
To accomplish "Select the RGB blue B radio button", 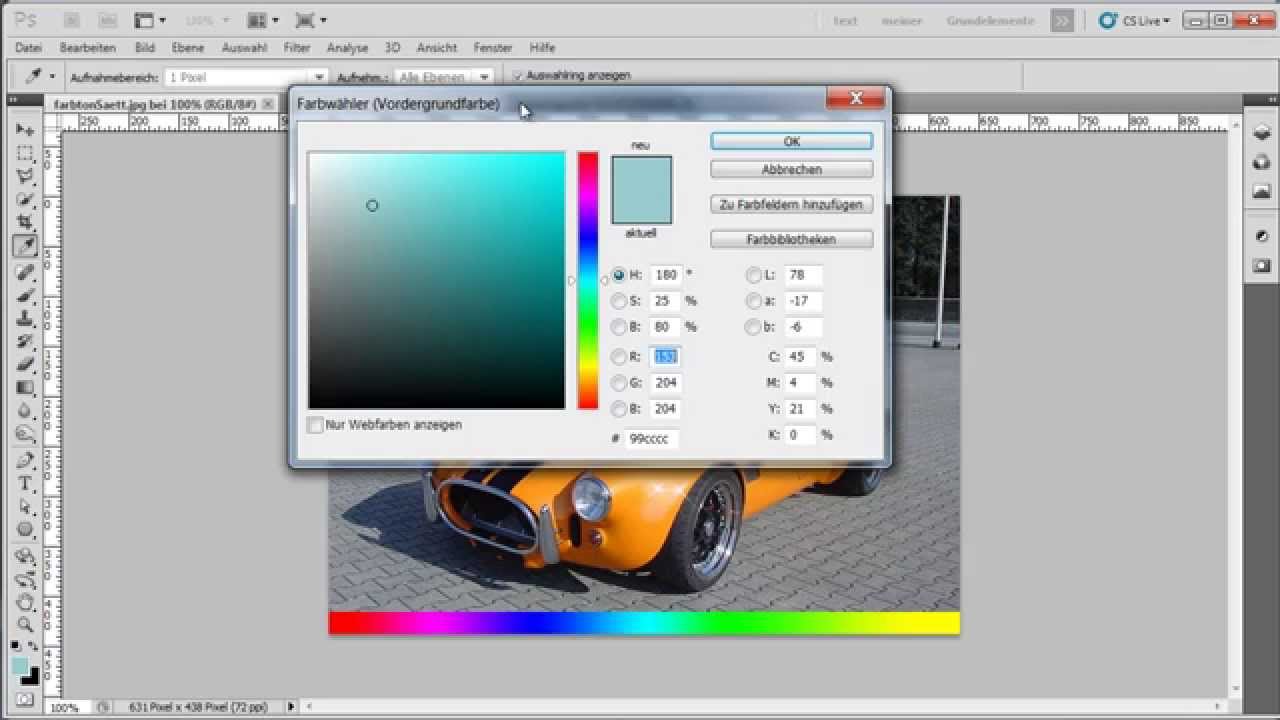I will (x=619, y=409).
